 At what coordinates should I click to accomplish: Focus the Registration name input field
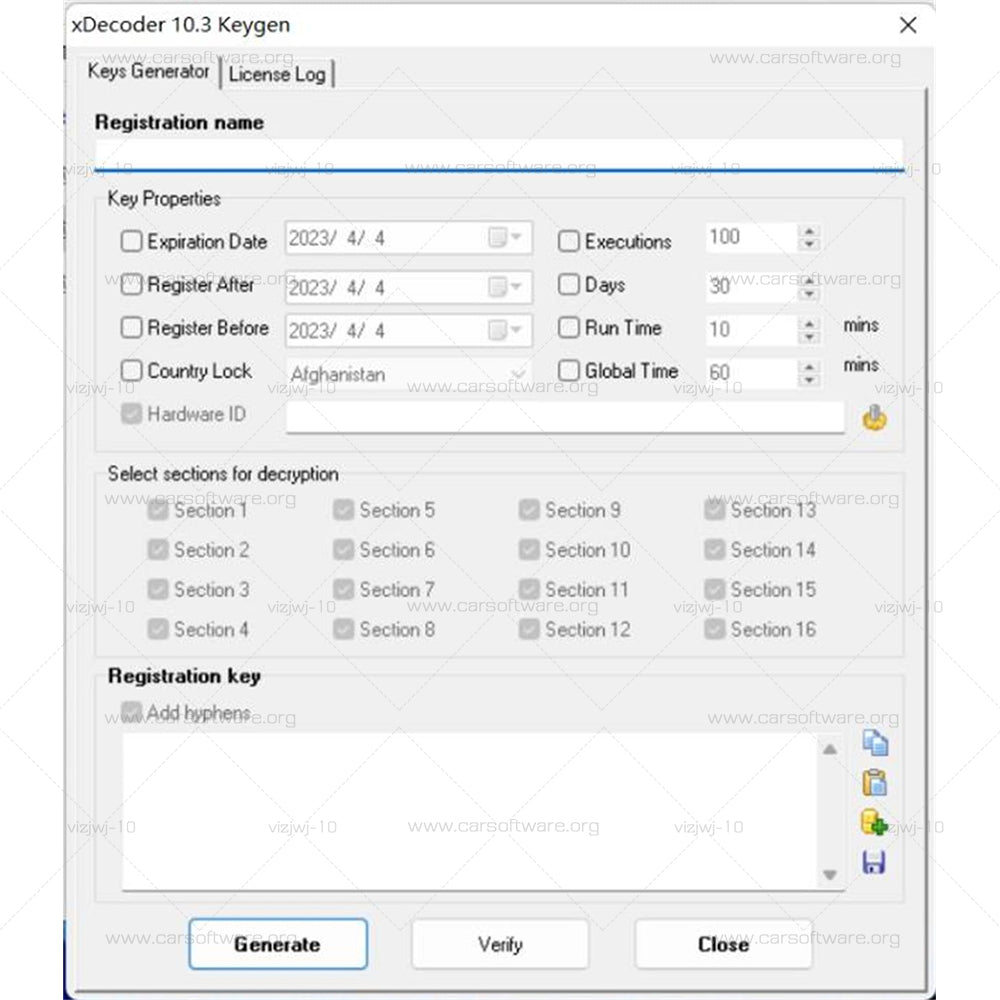click(499, 155)
